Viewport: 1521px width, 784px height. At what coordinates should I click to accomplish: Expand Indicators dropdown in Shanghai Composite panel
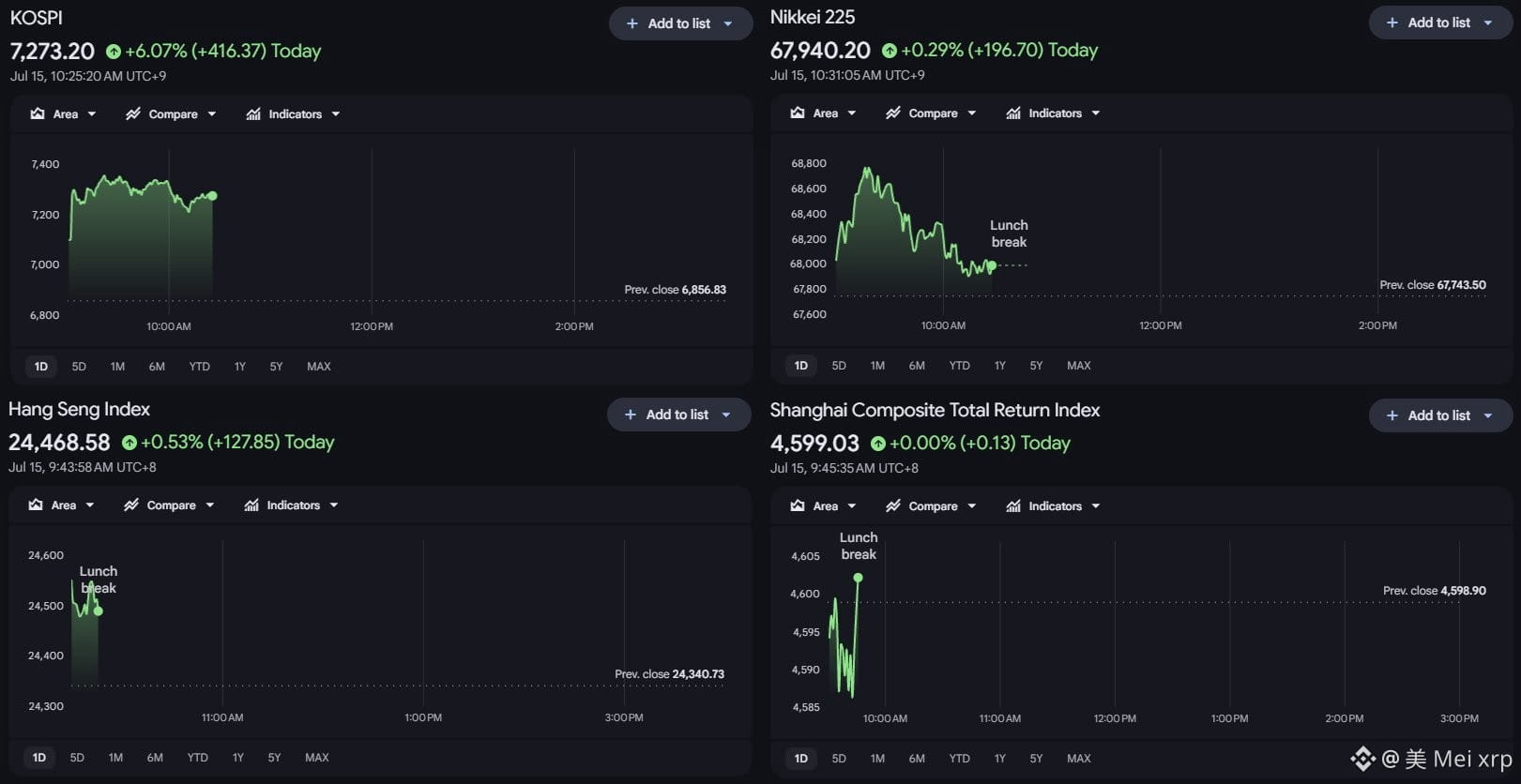tap(1096, 506)
